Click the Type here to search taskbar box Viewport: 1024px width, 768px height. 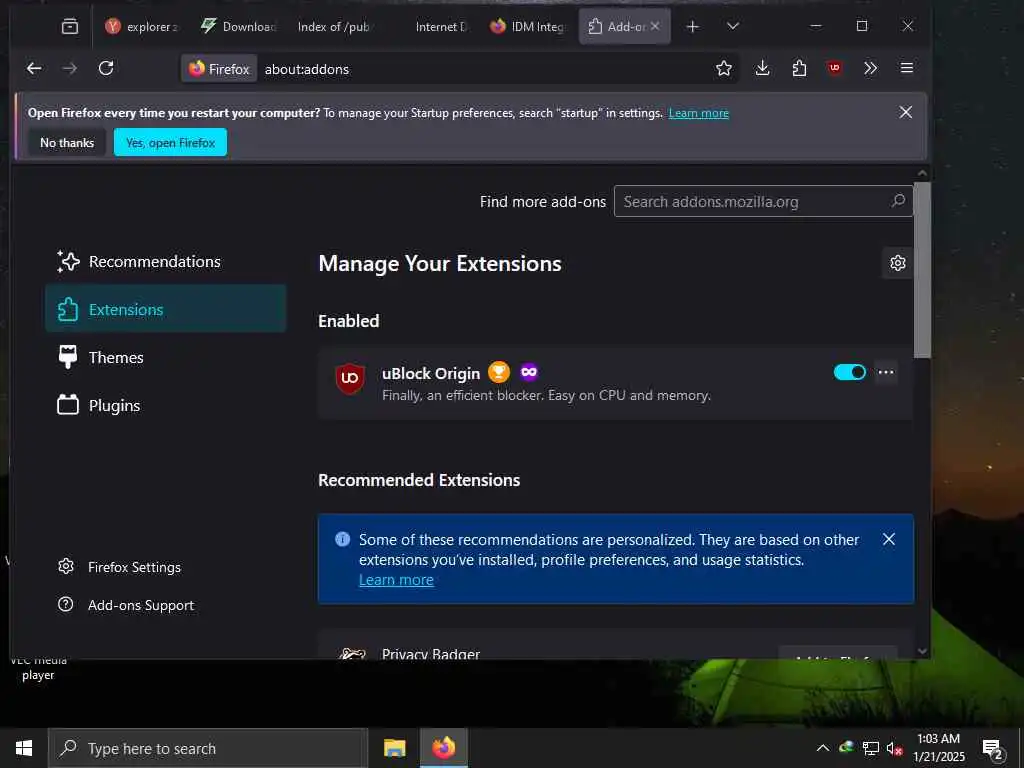coord(208,748)
